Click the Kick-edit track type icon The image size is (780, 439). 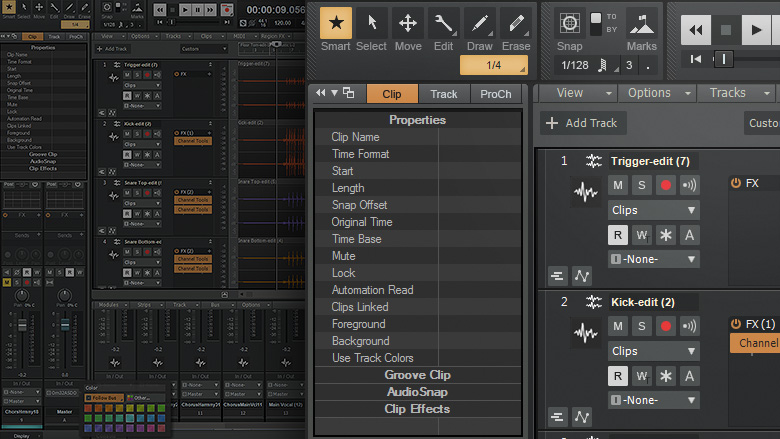tap(593, 302)
